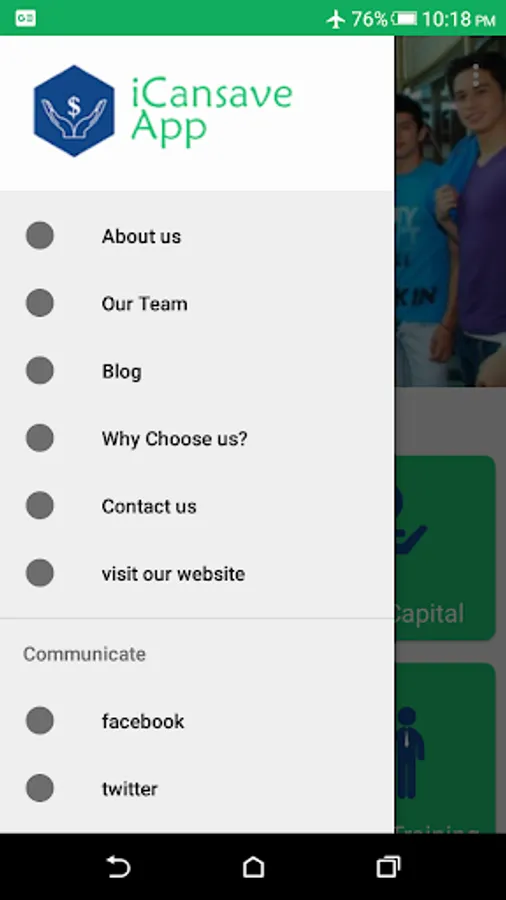506x900 pixels.
Task: Open the Why Choose us? page
Action: 197,439
